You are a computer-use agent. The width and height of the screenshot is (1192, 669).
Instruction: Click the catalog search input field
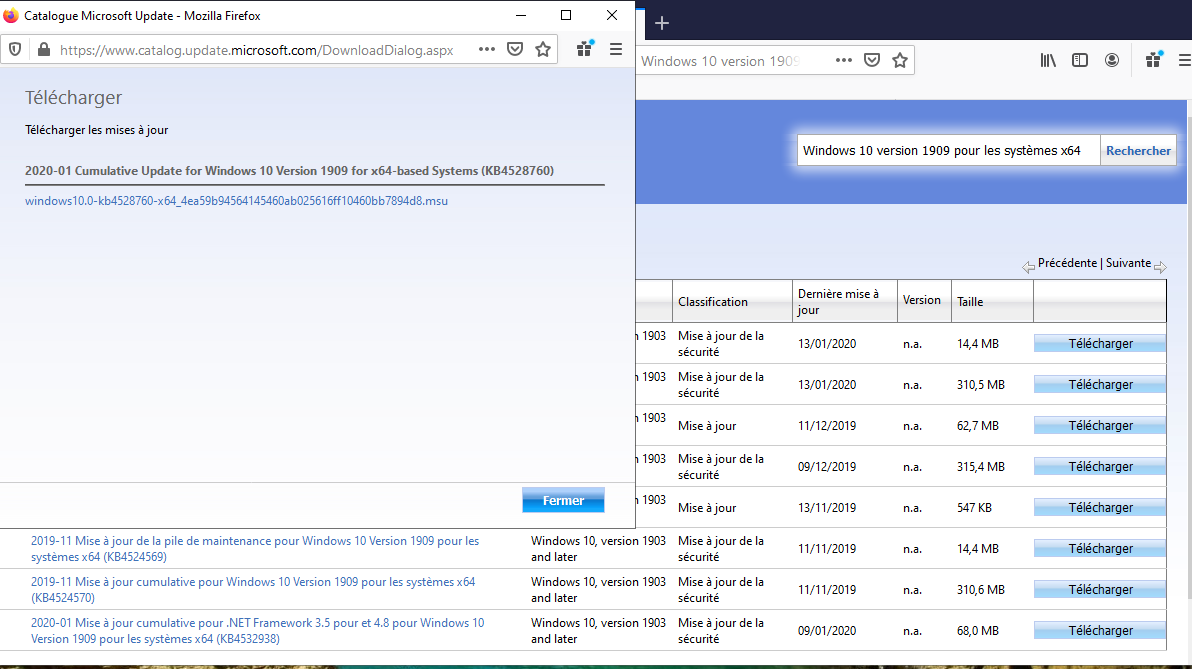(x=948, y=151)
